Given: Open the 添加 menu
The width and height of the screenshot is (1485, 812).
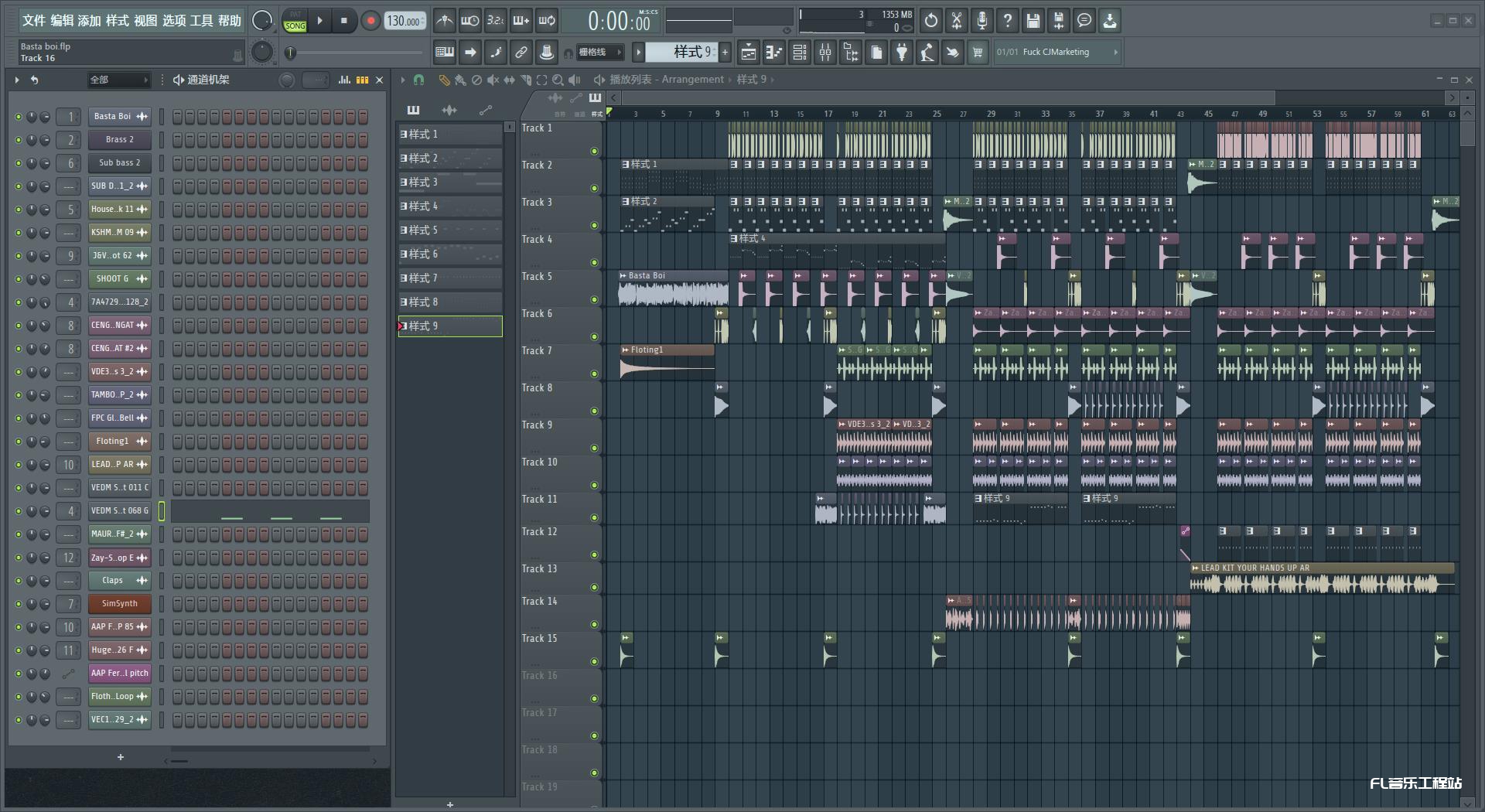Looking at the screenshot, I should click(x=90, y=21).
